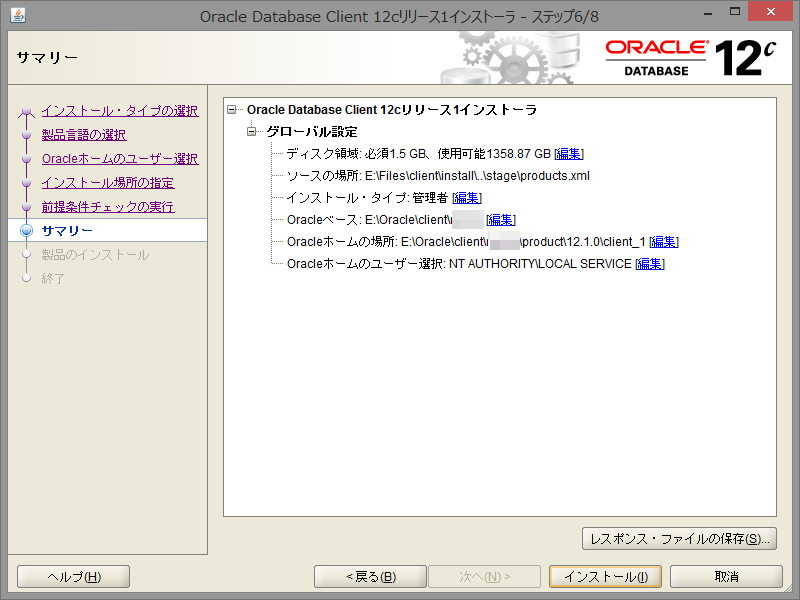Screen dimensions: 800x600
Task: Close the installer window
Action: [770, 12]
